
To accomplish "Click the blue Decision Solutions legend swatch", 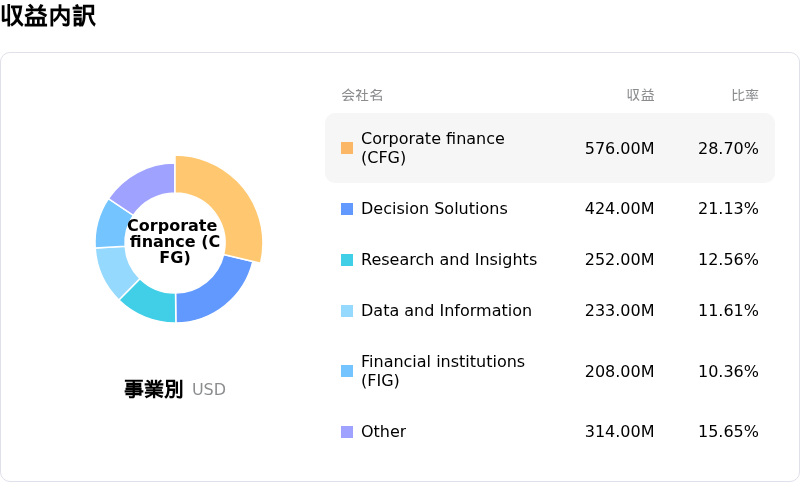I will (x=347, y=209).
